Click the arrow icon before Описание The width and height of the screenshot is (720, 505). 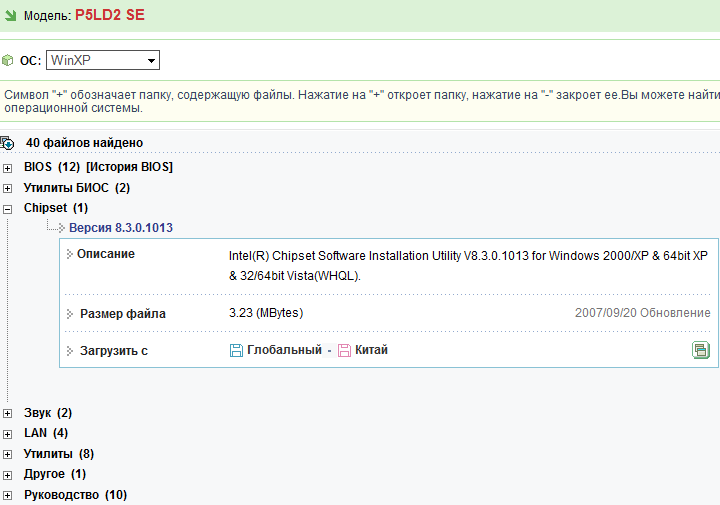(70, 254)
